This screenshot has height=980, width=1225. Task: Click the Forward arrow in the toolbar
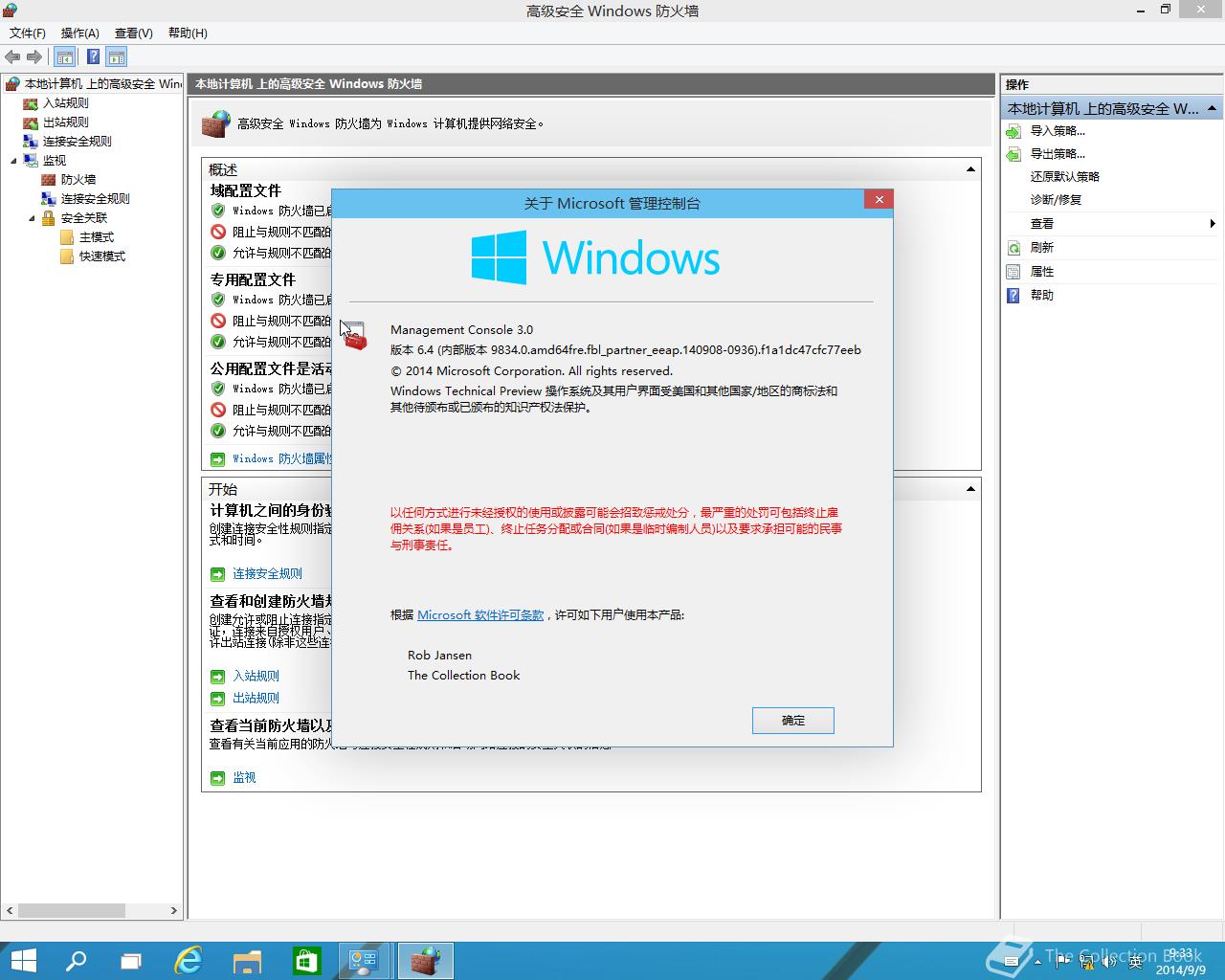click(x=34, y=56)
